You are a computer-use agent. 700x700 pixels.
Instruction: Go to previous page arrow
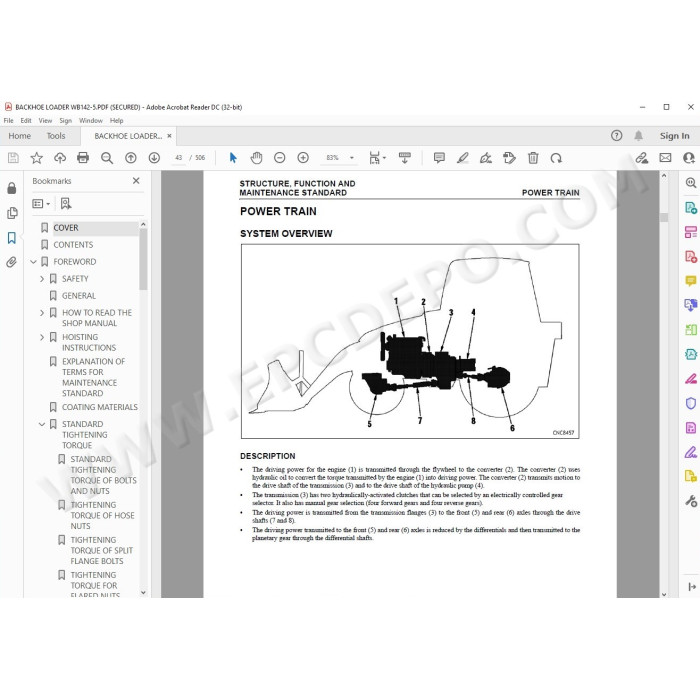(x=131, y=158)
